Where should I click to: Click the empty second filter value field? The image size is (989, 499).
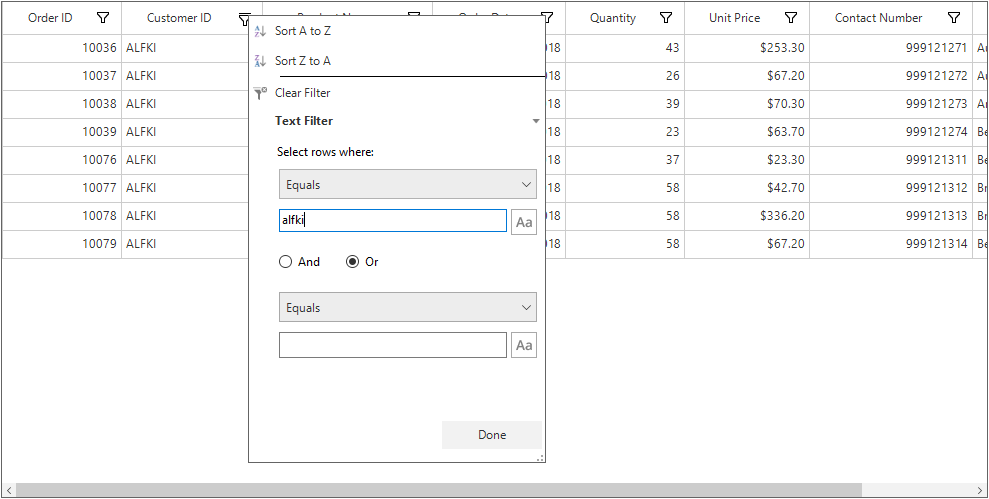[392, 345]
